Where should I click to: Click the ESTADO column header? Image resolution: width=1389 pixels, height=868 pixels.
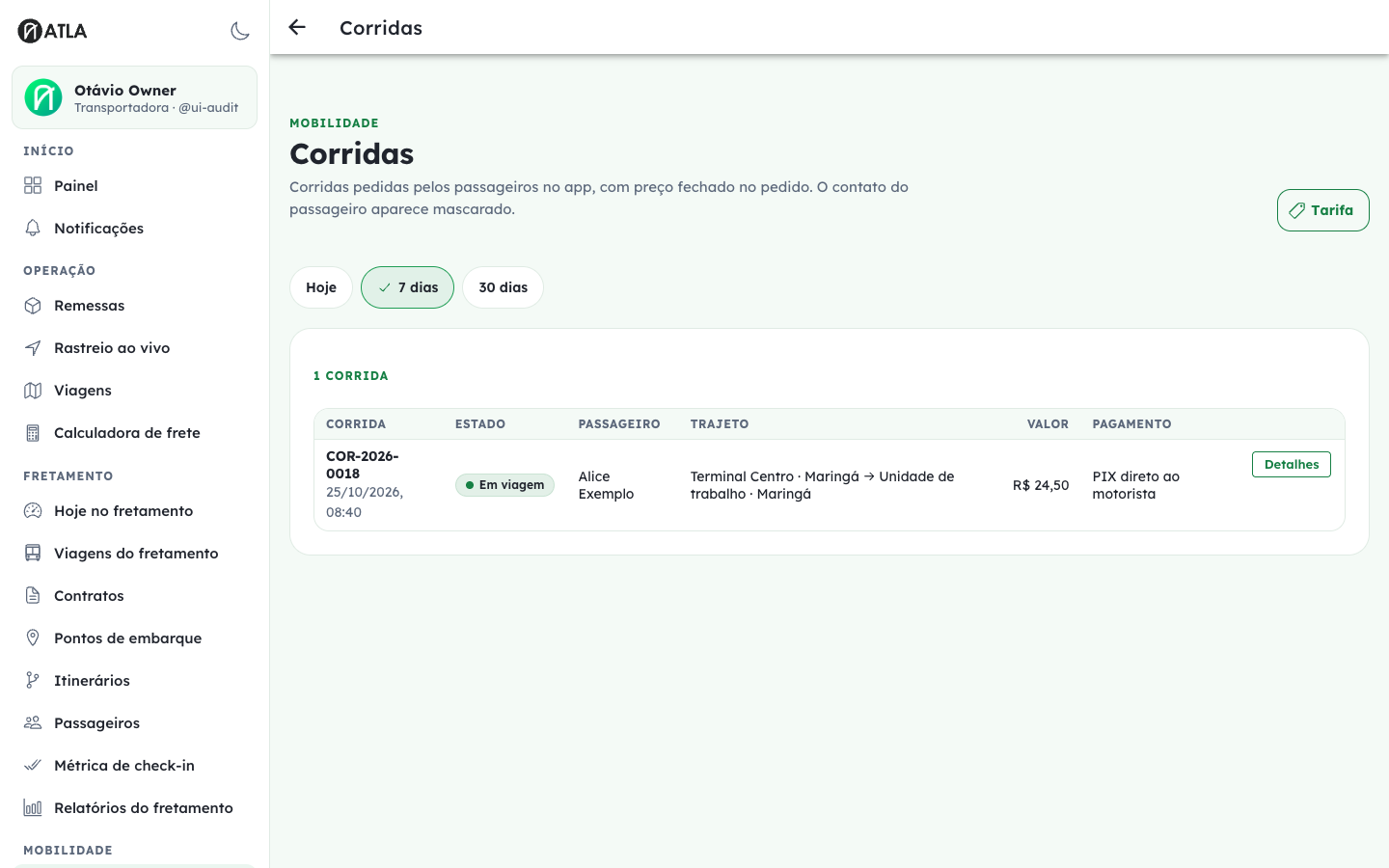(480, 424)
